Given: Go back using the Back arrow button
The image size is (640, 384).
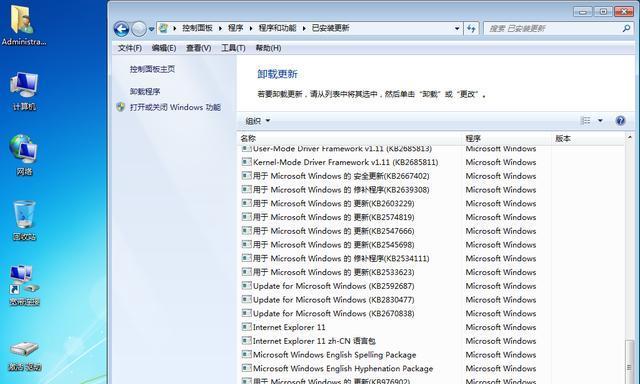Looking at the screenshot, I should (121, 29).
